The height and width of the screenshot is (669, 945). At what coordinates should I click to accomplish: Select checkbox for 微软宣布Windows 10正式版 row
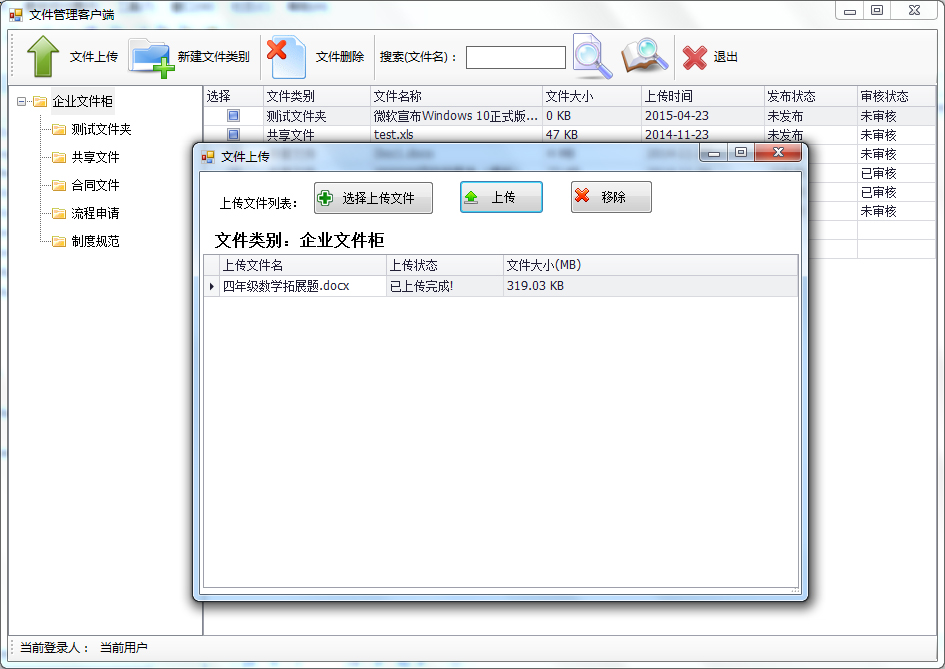[x=232, y=115]
